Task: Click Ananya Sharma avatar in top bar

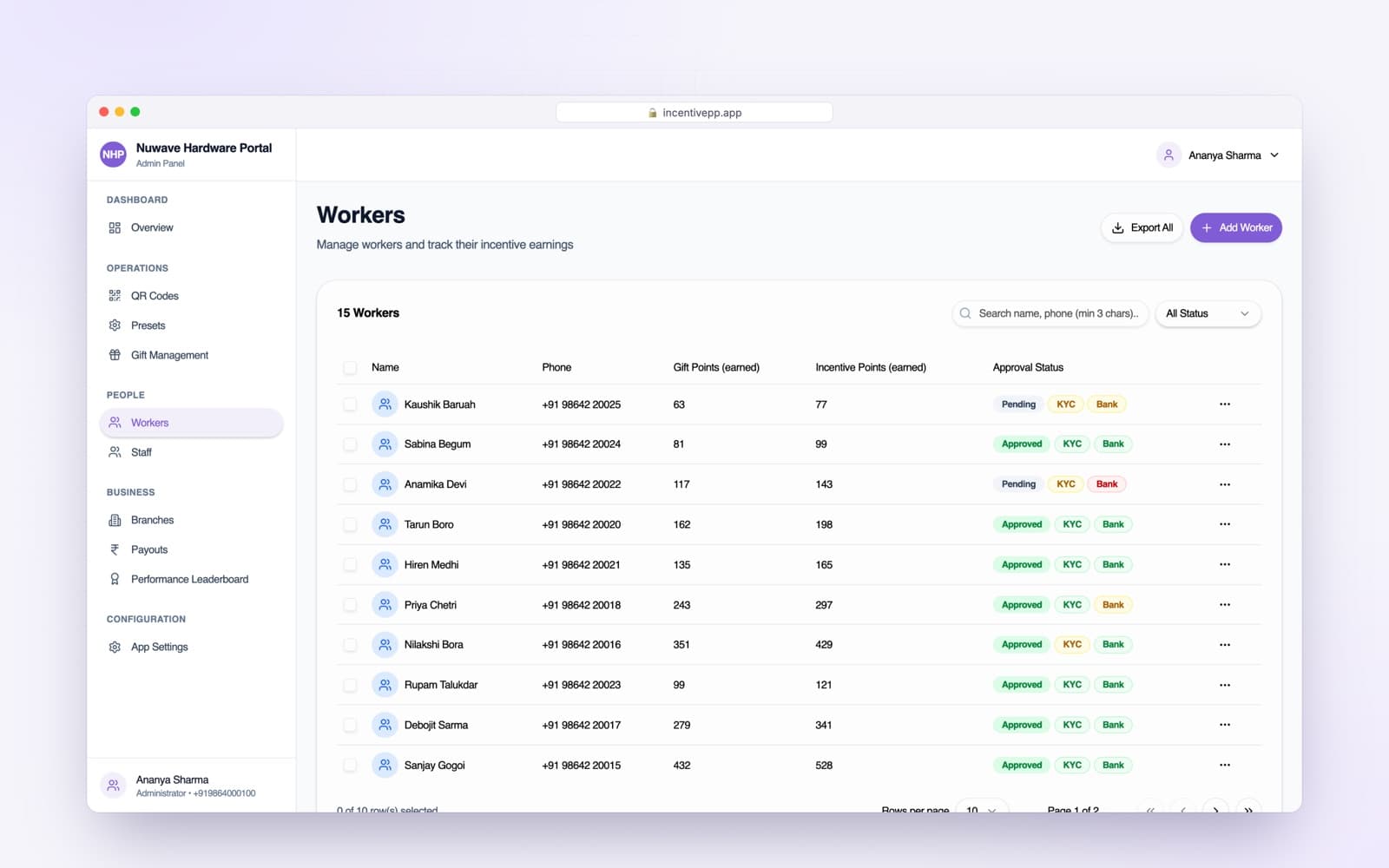Action: pyautogui.click(x=1168, y=155)
